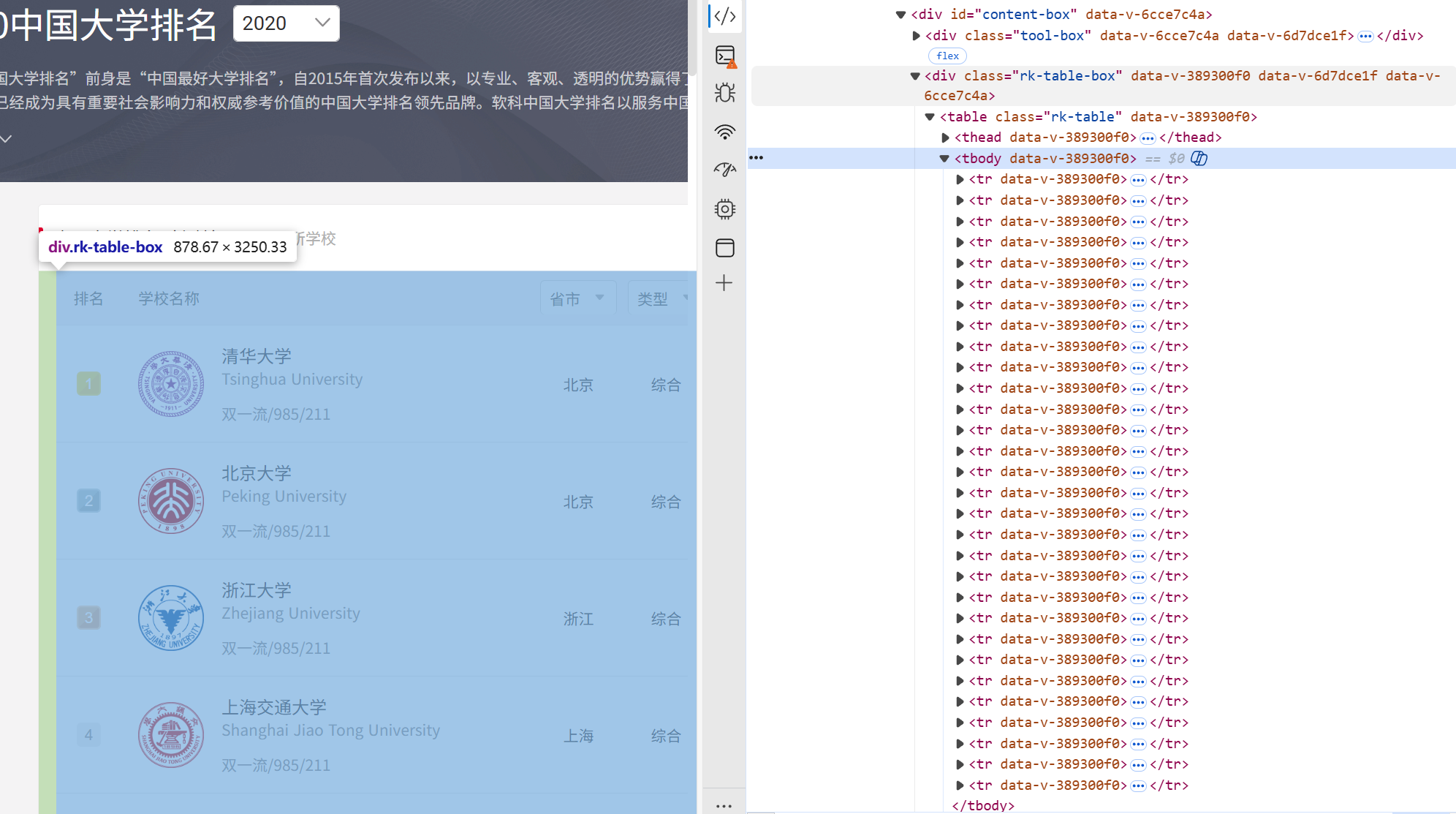Click the flex badge toggle
Screen dimensions: 1456x814
(947, 56)
